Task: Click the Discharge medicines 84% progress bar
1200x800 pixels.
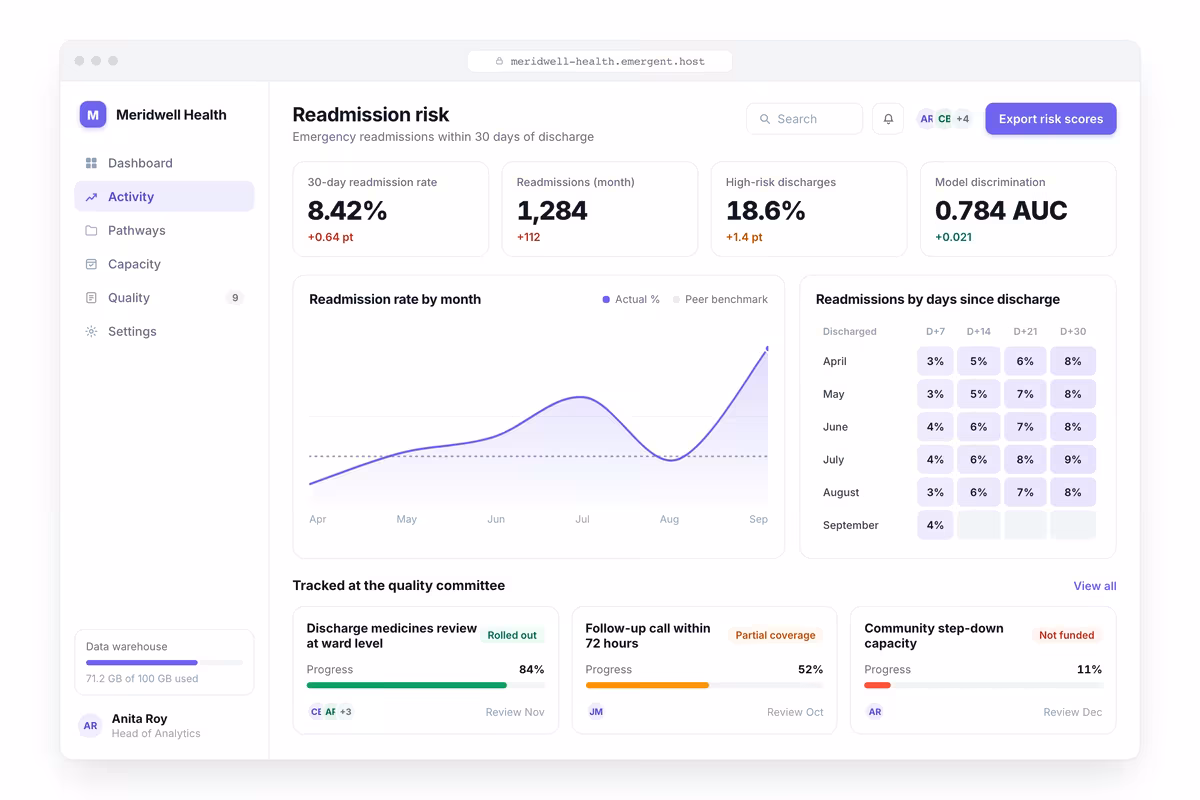Action: pyautogui.click(x=426, y=686)
